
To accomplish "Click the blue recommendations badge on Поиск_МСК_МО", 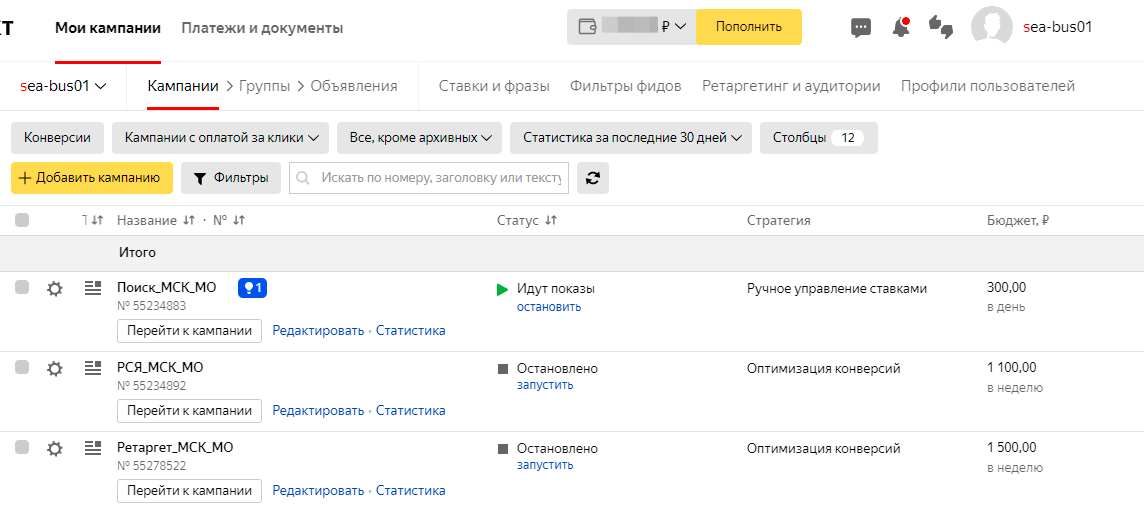I will 252,288.
